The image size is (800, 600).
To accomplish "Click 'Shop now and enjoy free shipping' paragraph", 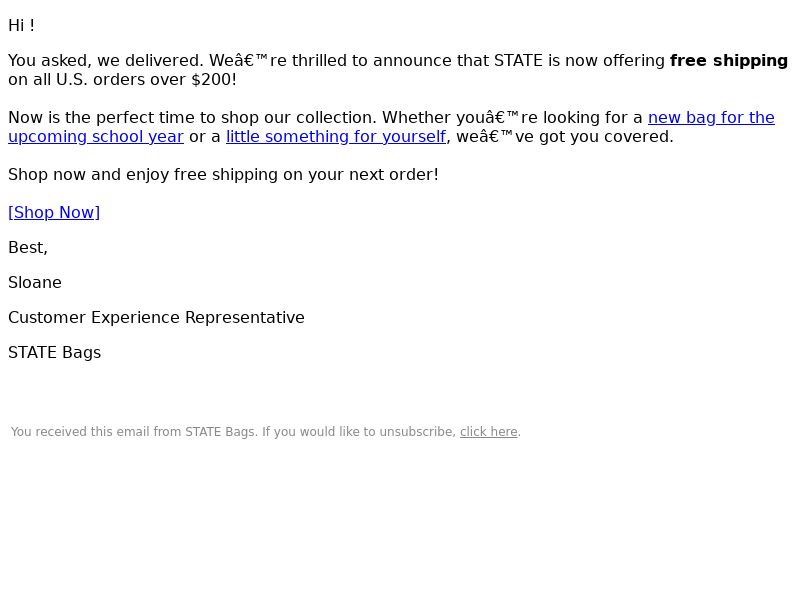I will click(x=223, y=174).
